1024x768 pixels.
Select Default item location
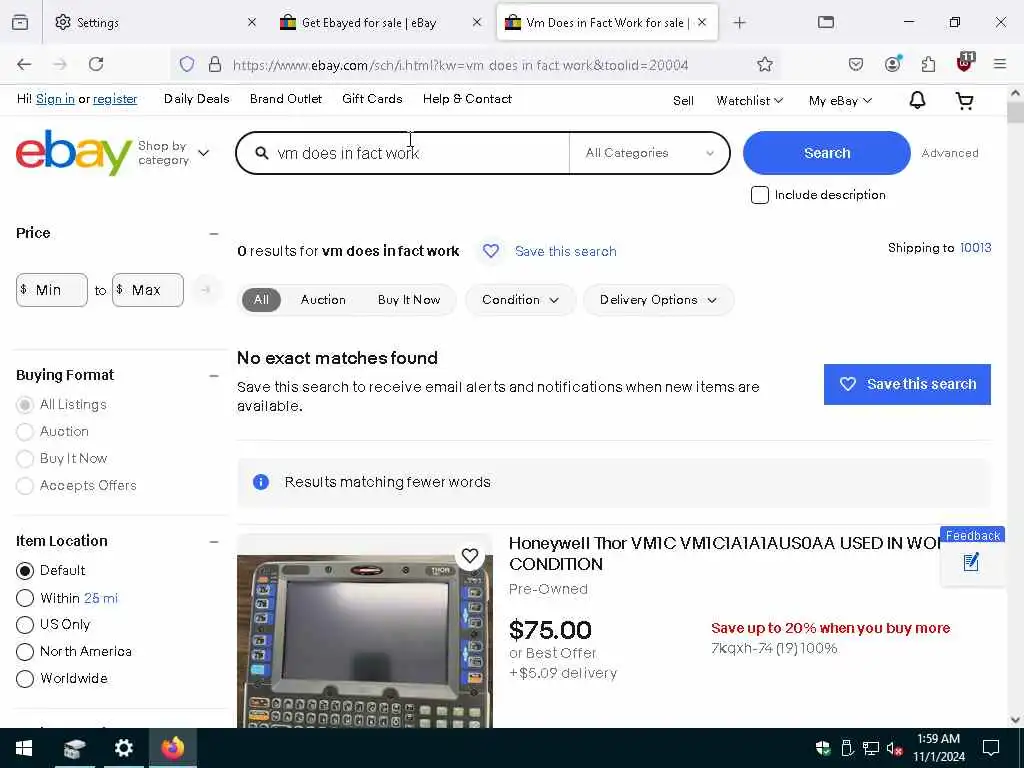(x=25, y=571)
